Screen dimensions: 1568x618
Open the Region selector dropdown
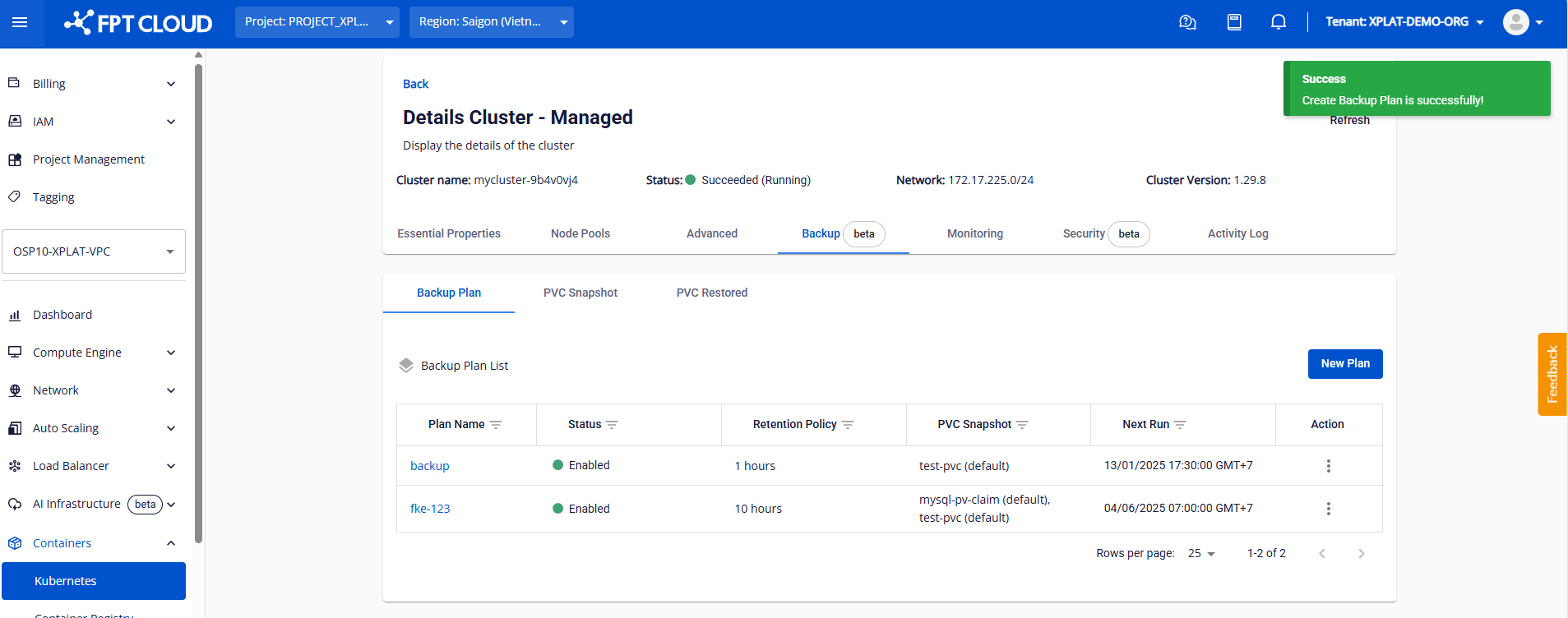(491, 22)
